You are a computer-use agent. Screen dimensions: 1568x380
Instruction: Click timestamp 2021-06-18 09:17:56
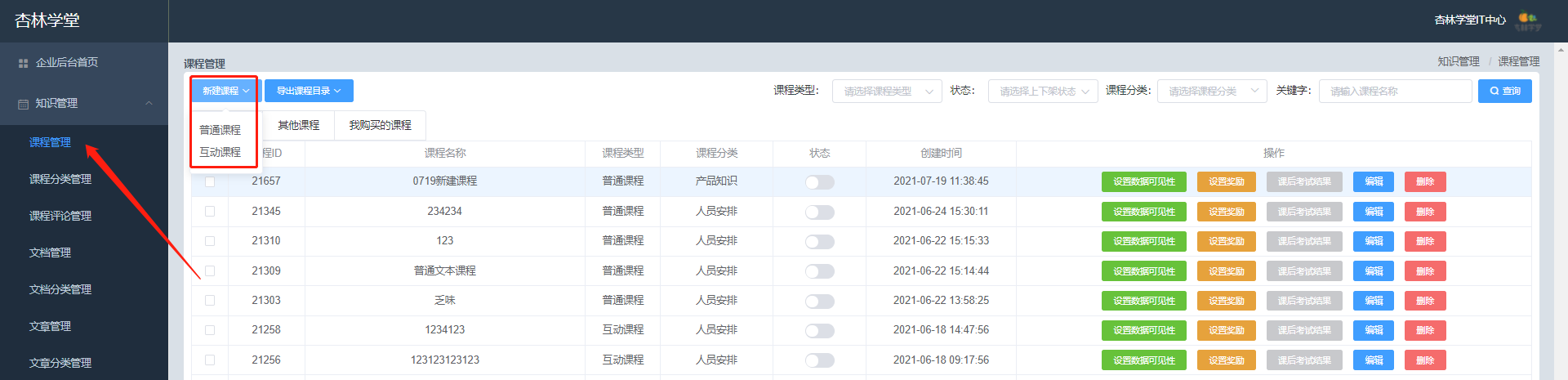[941, 360]
